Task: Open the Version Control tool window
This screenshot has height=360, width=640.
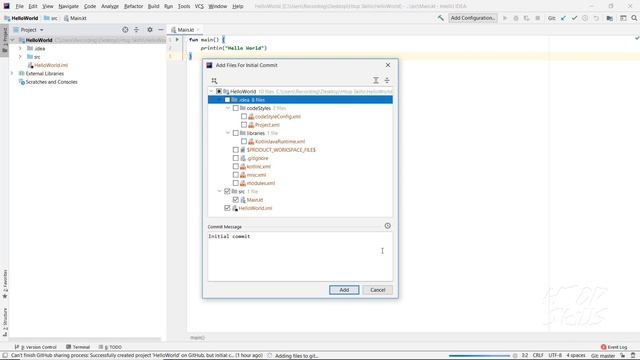Action: pos(36,347)
